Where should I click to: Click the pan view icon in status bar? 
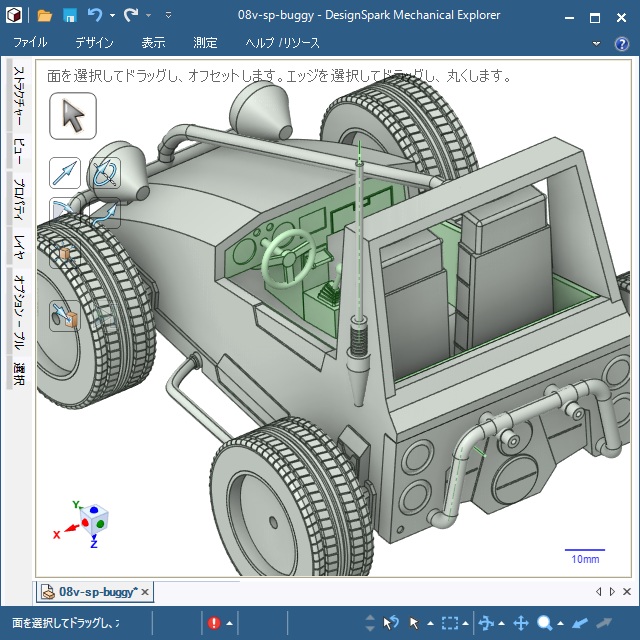520,623
